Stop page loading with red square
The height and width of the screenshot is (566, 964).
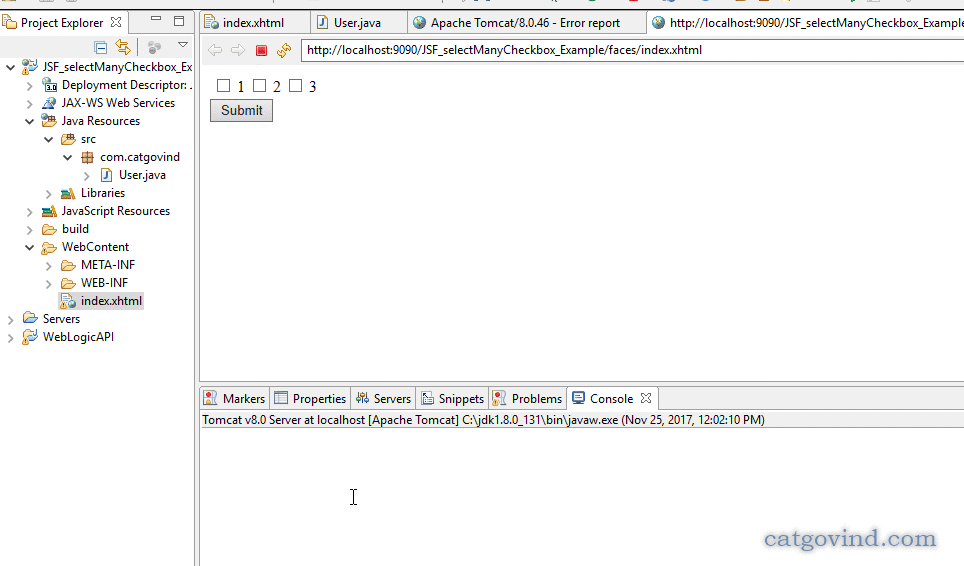pyautogui.click(x=261, y=50)
